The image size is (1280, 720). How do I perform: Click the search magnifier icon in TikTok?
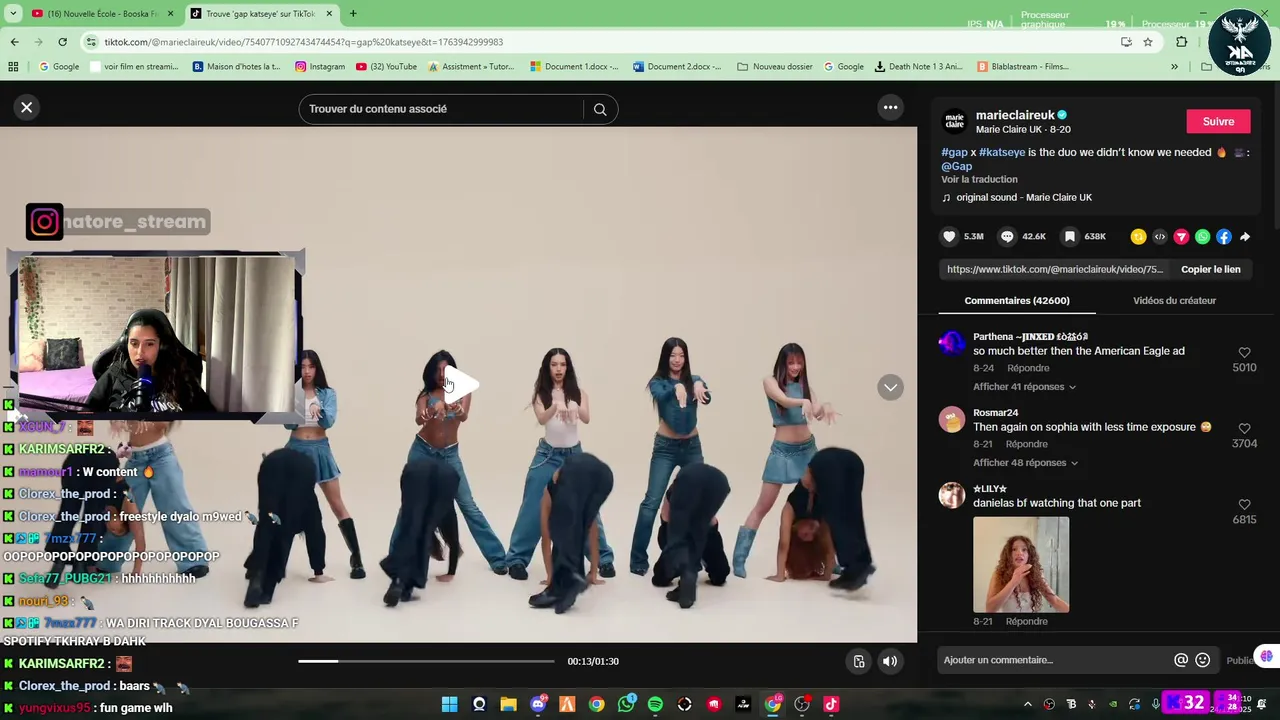pyautogui.click(x=600, y=109)
